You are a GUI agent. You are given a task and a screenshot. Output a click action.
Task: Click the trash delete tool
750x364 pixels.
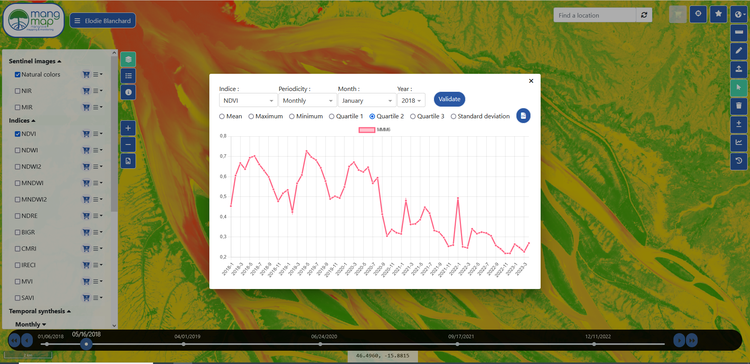(x=739, y=106)
